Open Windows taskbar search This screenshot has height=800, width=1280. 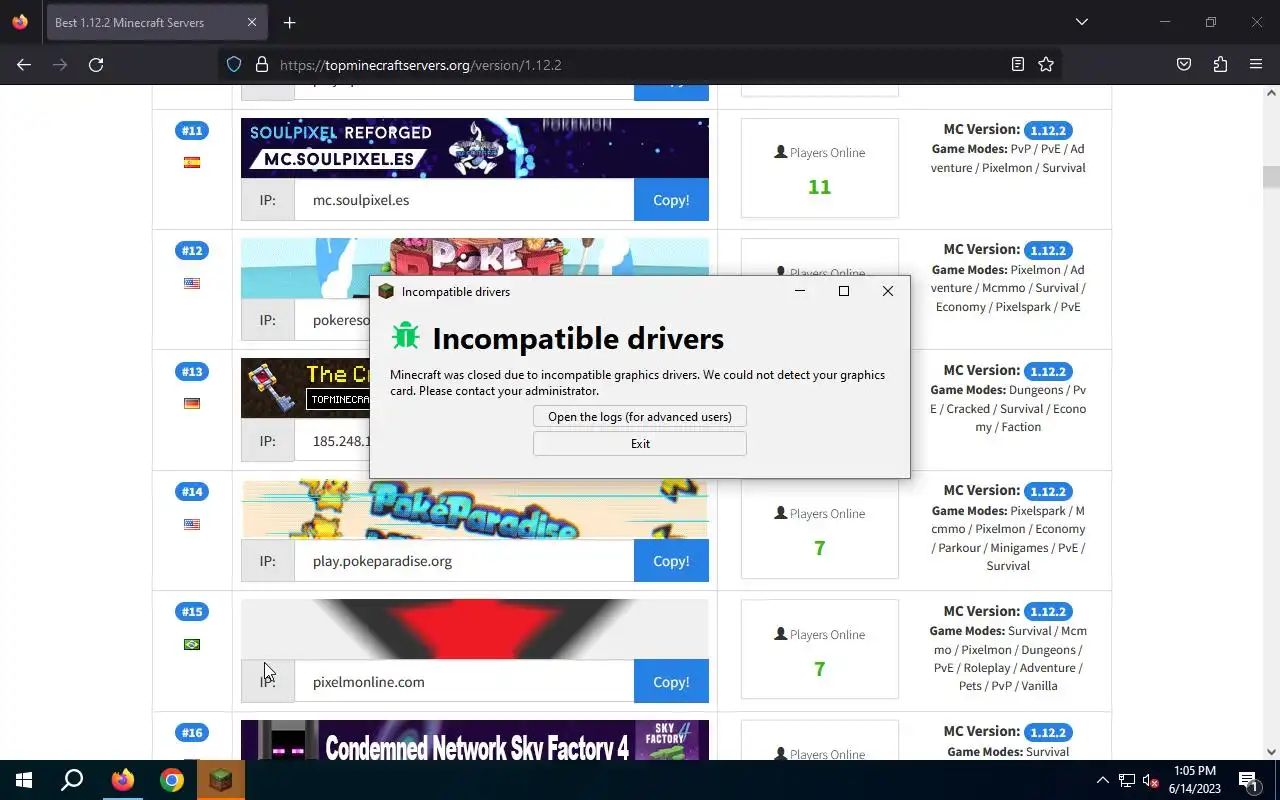[72, 780]
